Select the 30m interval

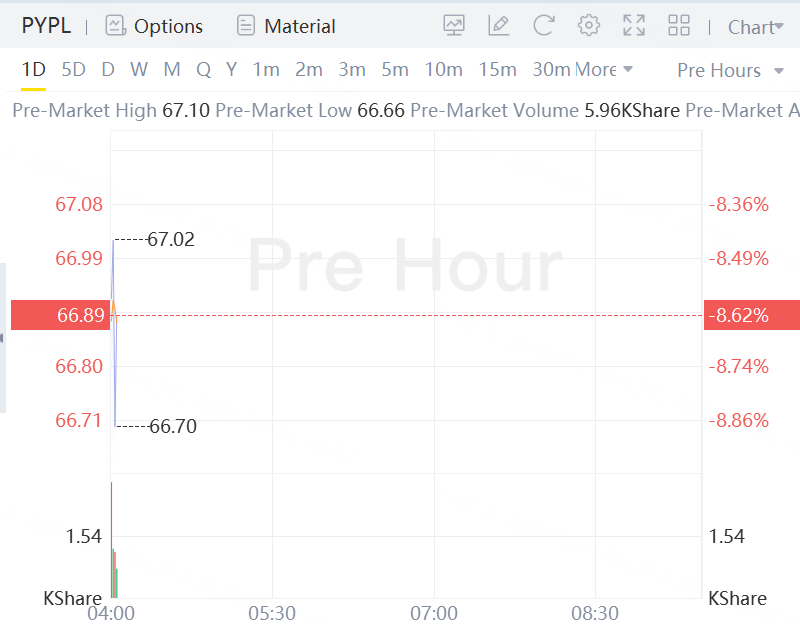pyautogui.click(x=550, y=69)
